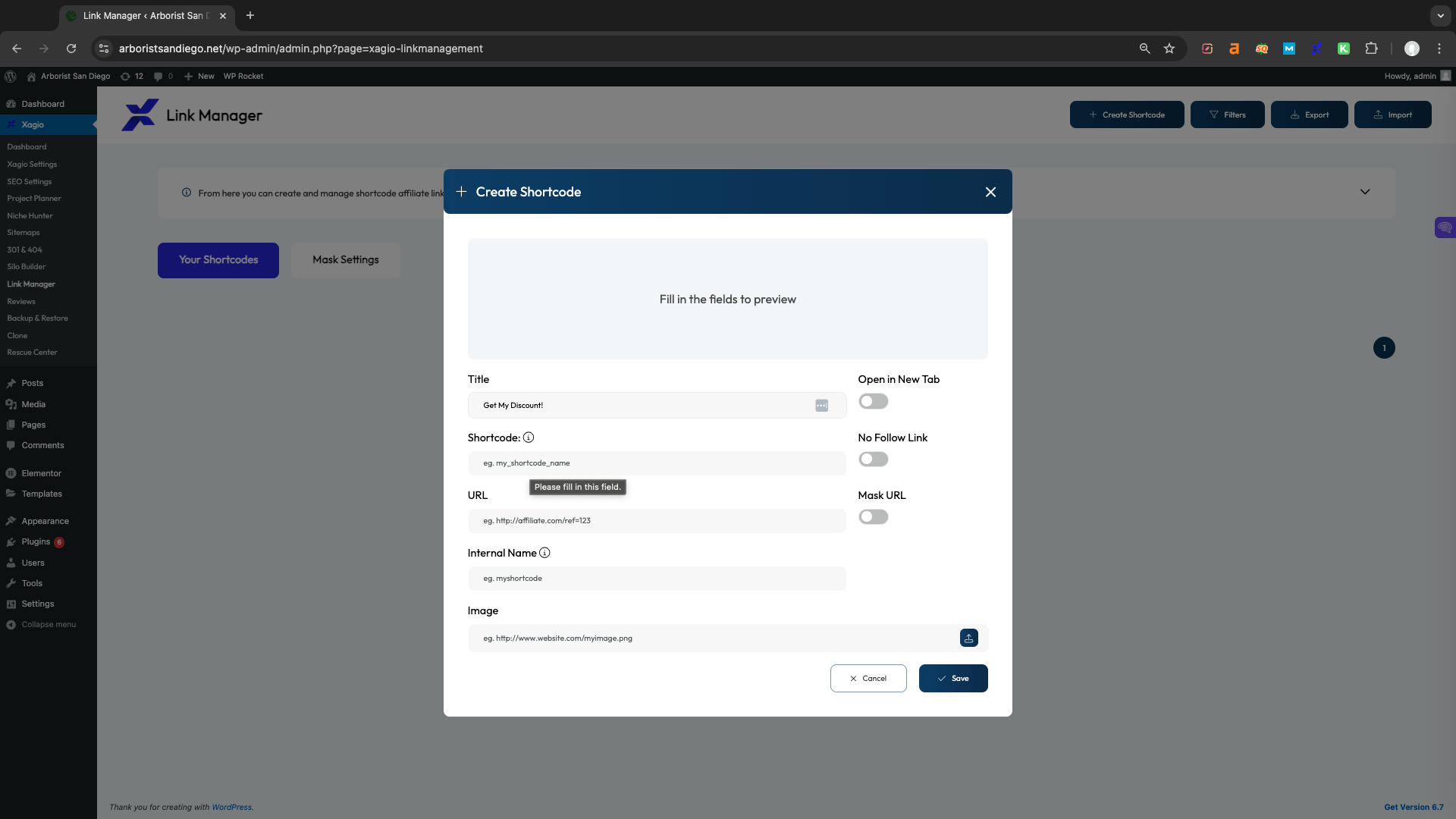Cancel shortcode creation
The height and width of the screenshot is (819, 1456).
click(868, 678)
